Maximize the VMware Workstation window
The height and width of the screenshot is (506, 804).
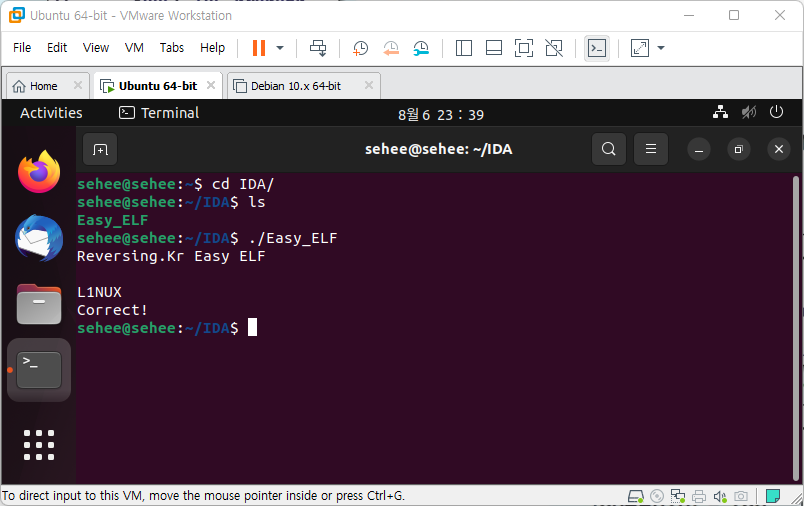tap(734, 15)
